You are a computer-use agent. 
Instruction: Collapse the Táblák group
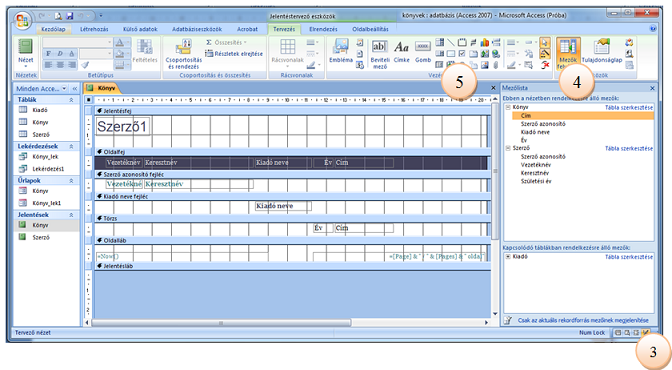click(71, 99)
